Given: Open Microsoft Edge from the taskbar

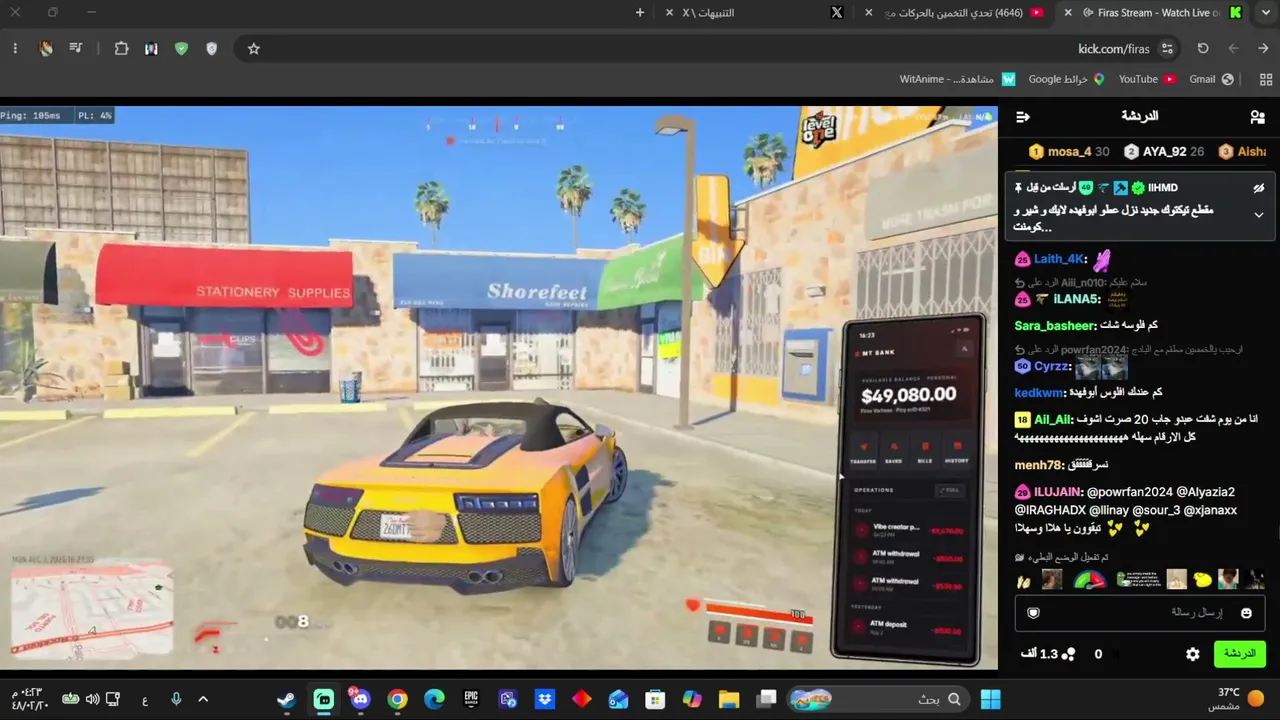Looking at the screenshot, I should point(434,699).
